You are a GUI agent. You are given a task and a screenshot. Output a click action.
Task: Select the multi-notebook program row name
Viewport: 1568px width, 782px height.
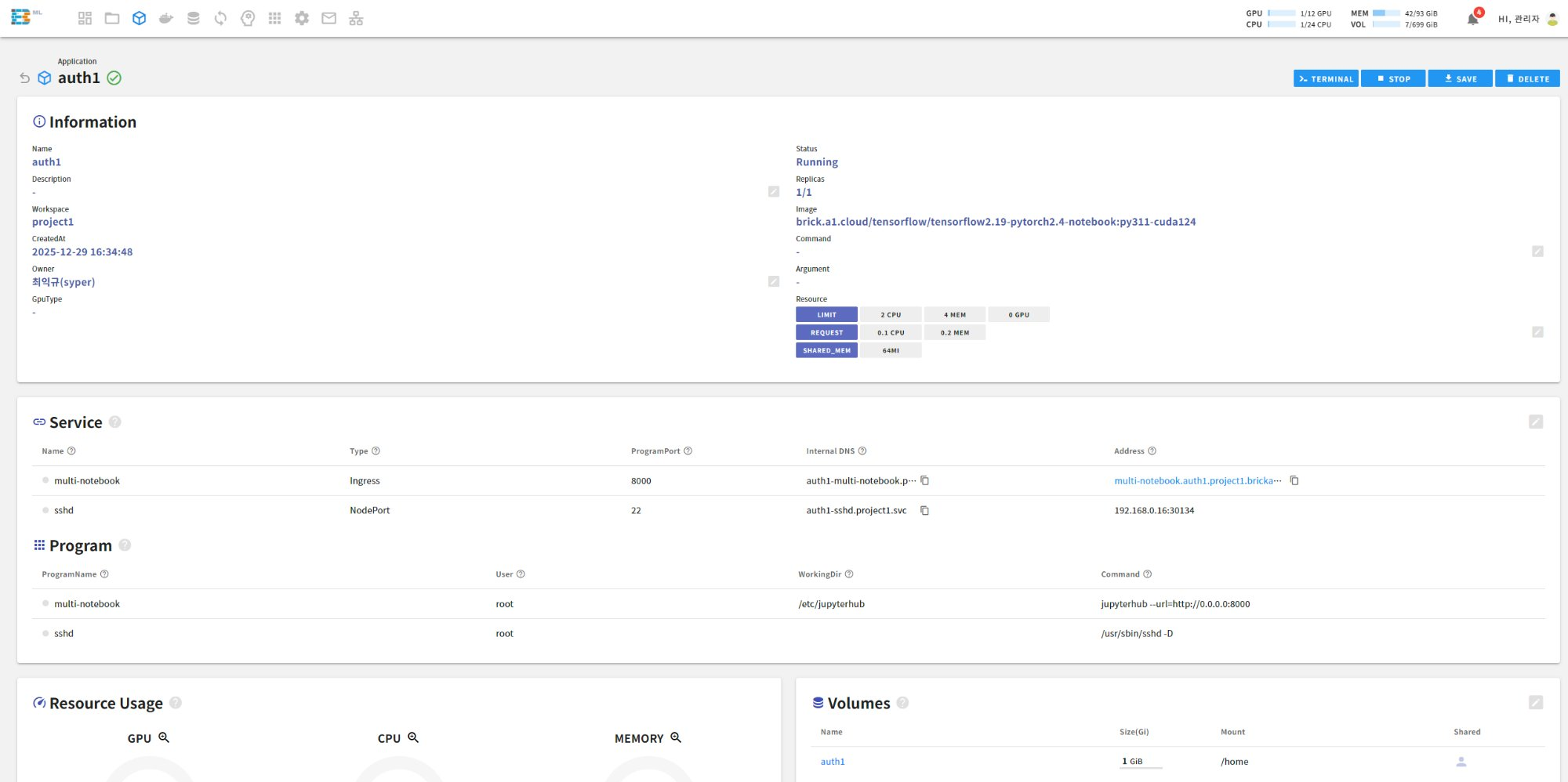tap(87, 604)
